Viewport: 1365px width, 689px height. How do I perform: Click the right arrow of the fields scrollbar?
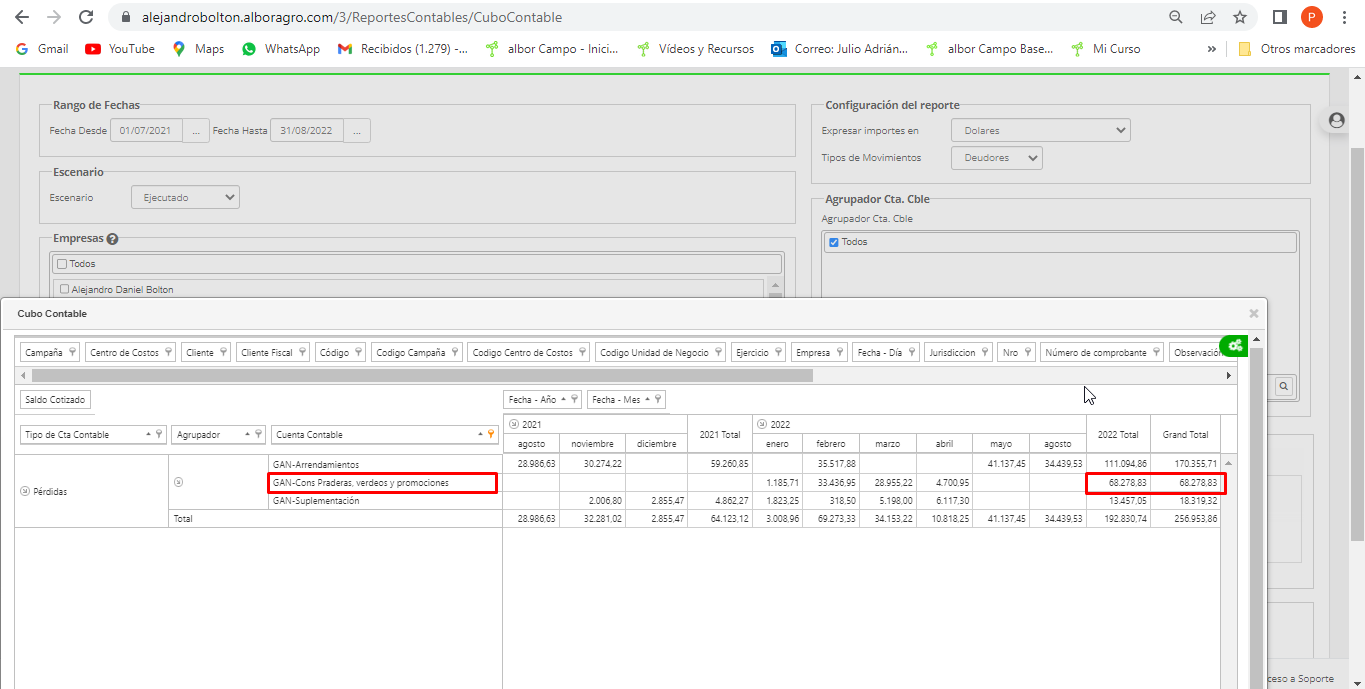click(x=1229, y=376)
